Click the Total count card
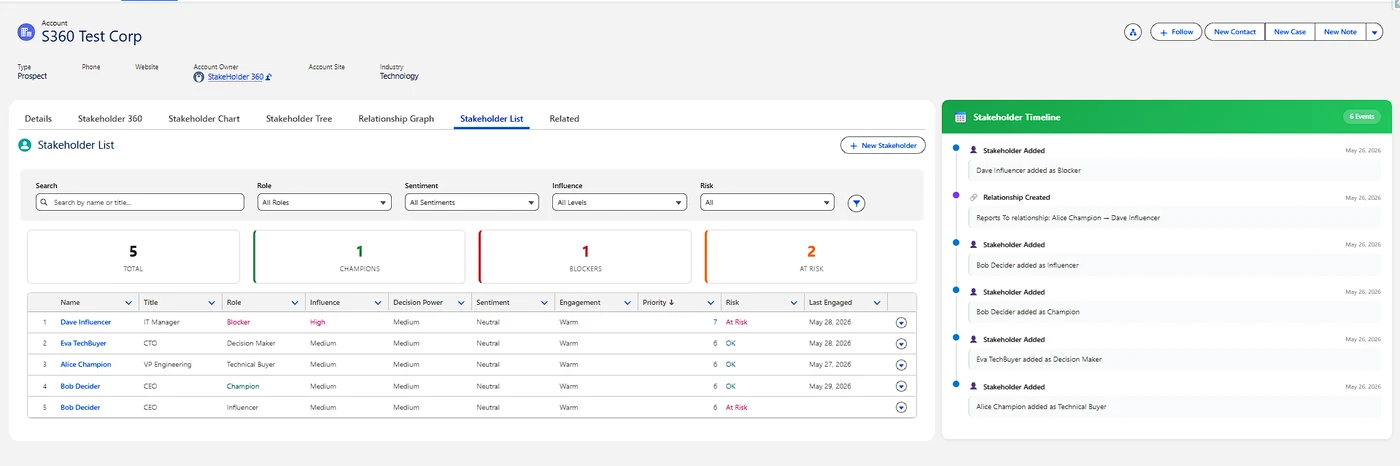 coord(133,257)
